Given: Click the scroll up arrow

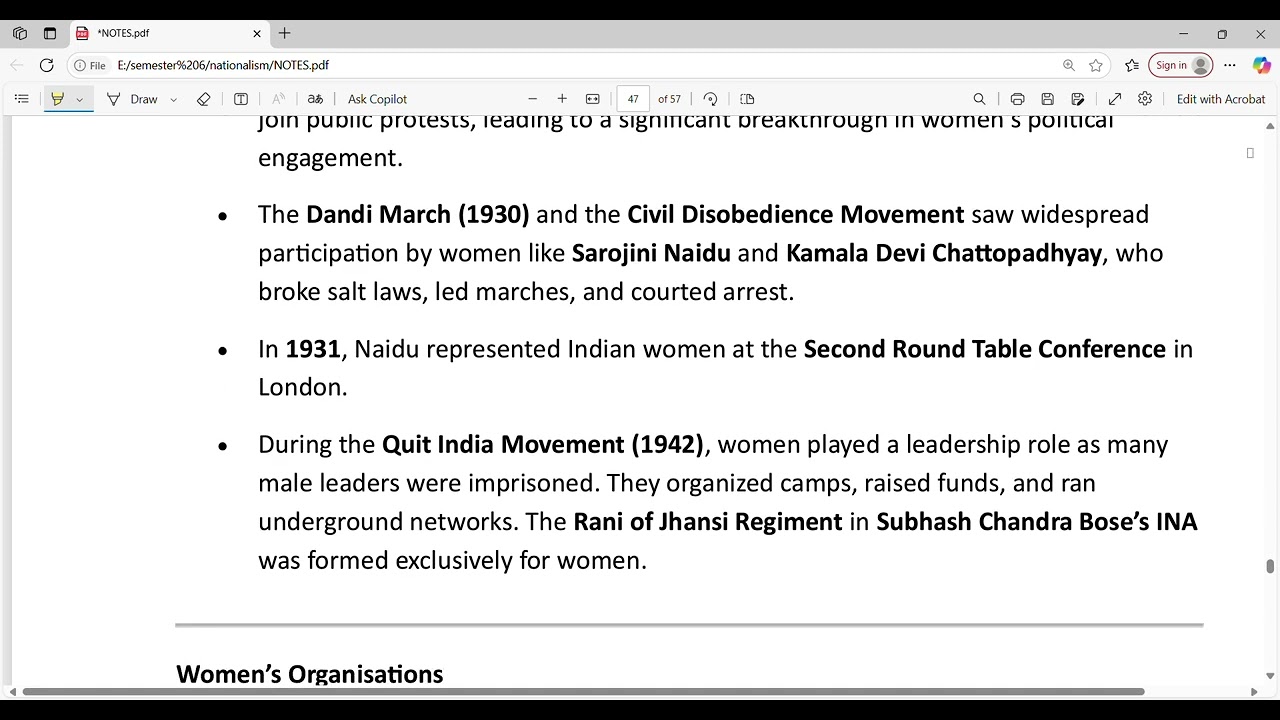Looking at the screenshot, I should (1270, 126).
